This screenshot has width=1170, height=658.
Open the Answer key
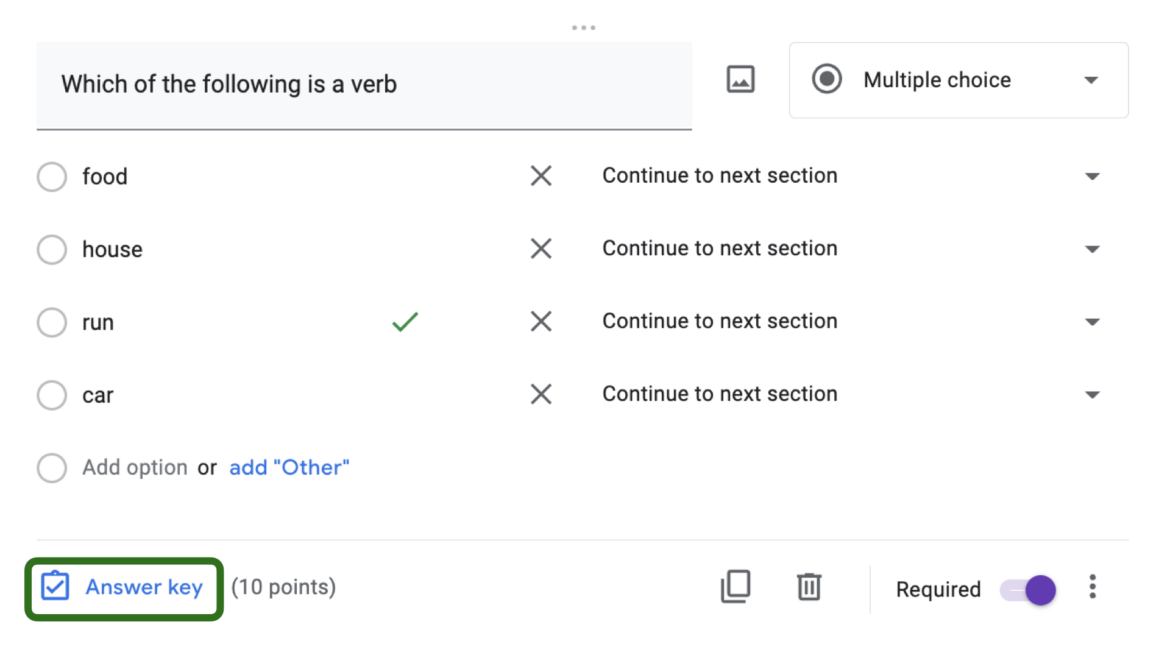124,588
